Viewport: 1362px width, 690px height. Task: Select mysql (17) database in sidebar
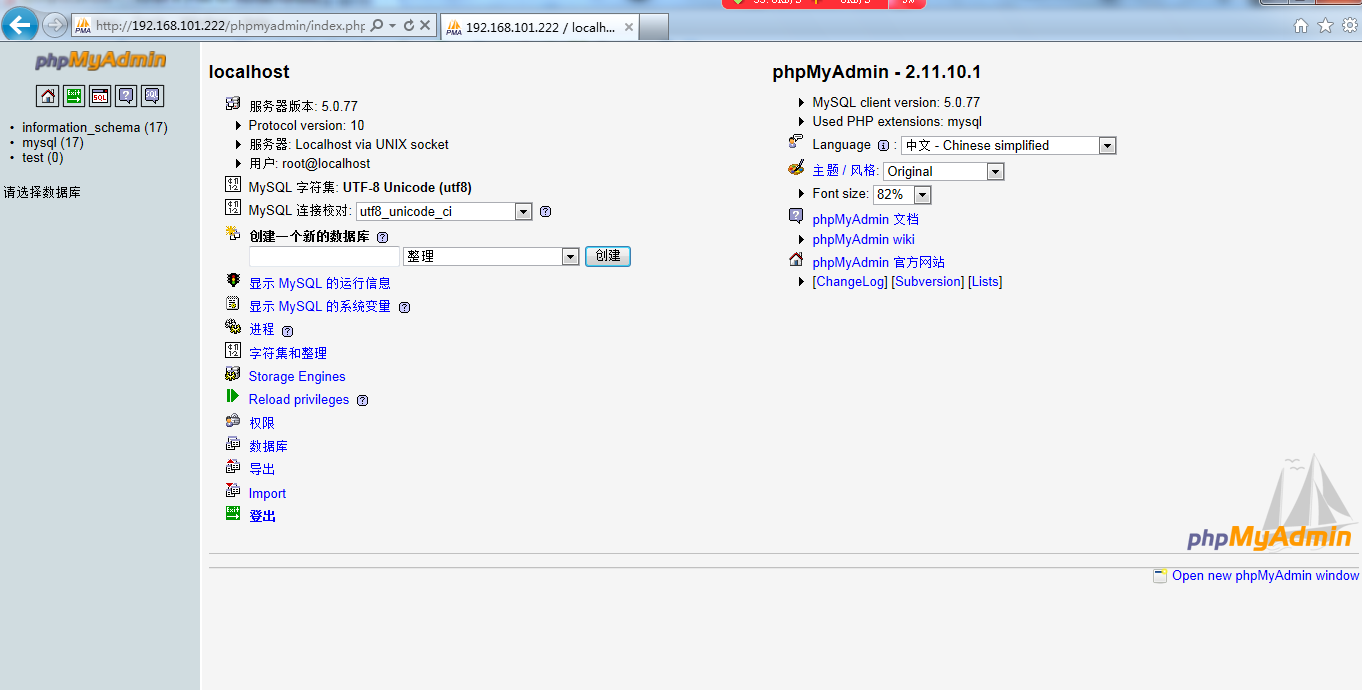tap(53, 142)
